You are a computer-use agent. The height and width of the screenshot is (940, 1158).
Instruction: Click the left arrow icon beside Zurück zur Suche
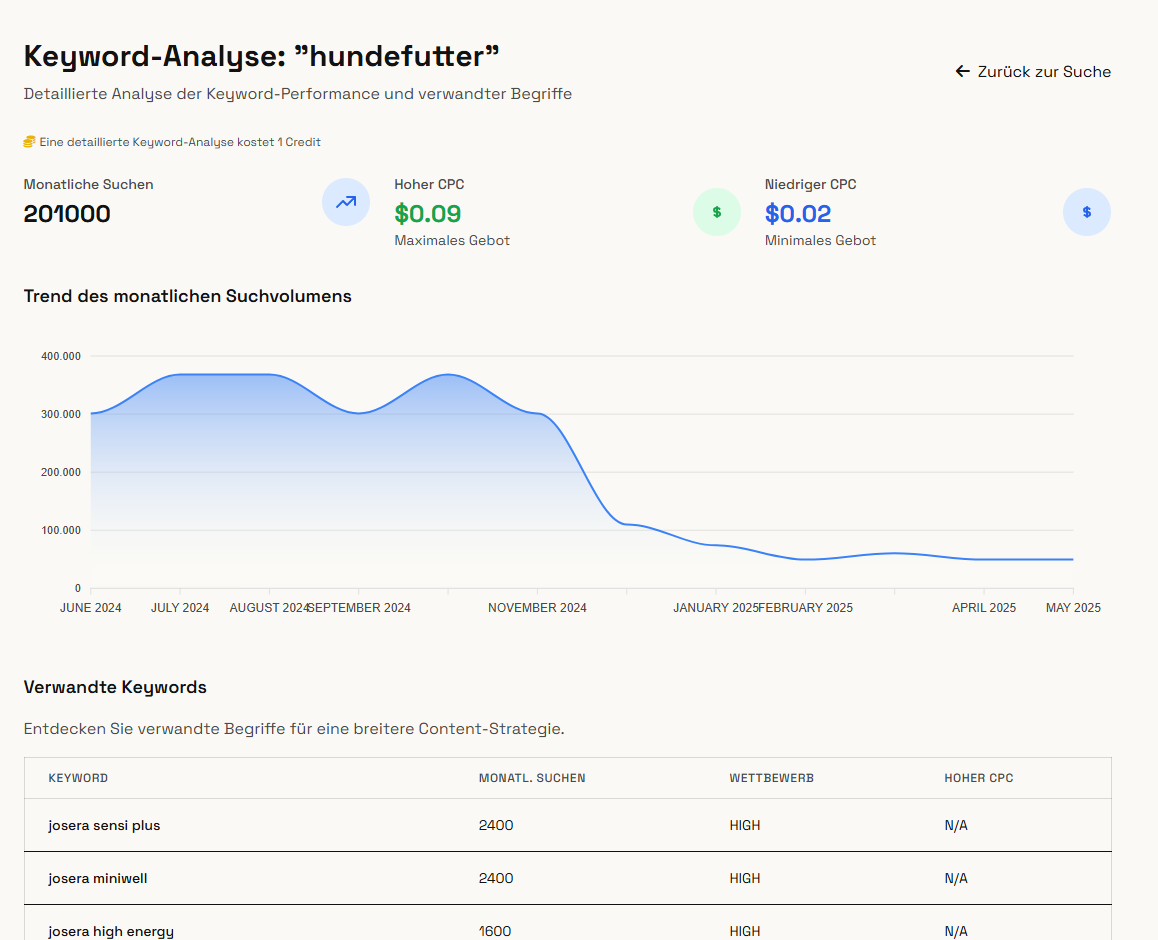point(962,71)
